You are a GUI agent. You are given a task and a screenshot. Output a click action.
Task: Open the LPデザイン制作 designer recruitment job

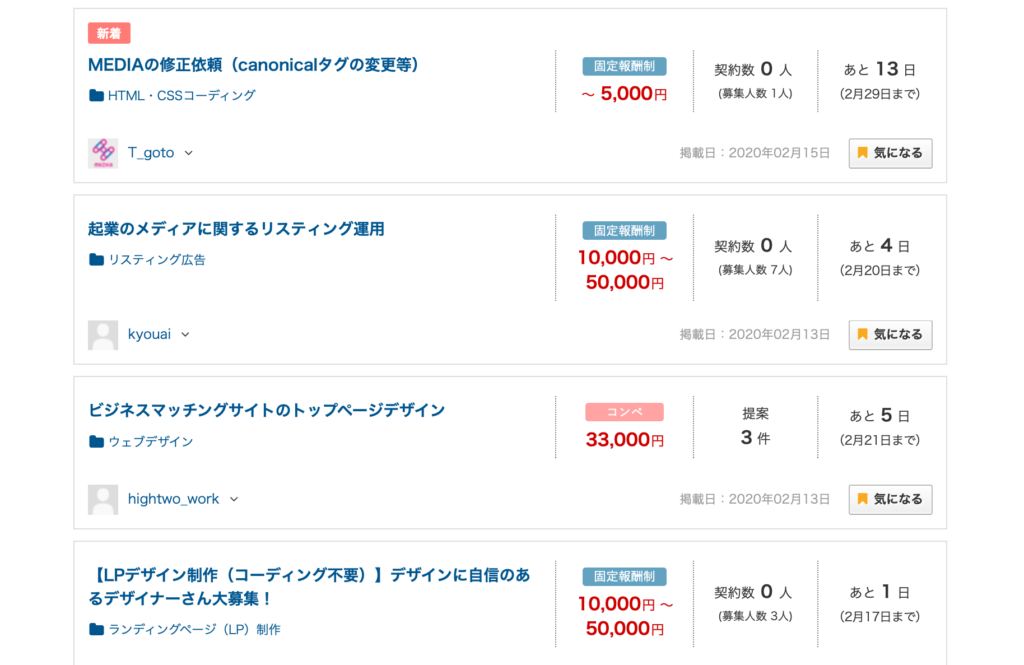click(309, 587)
